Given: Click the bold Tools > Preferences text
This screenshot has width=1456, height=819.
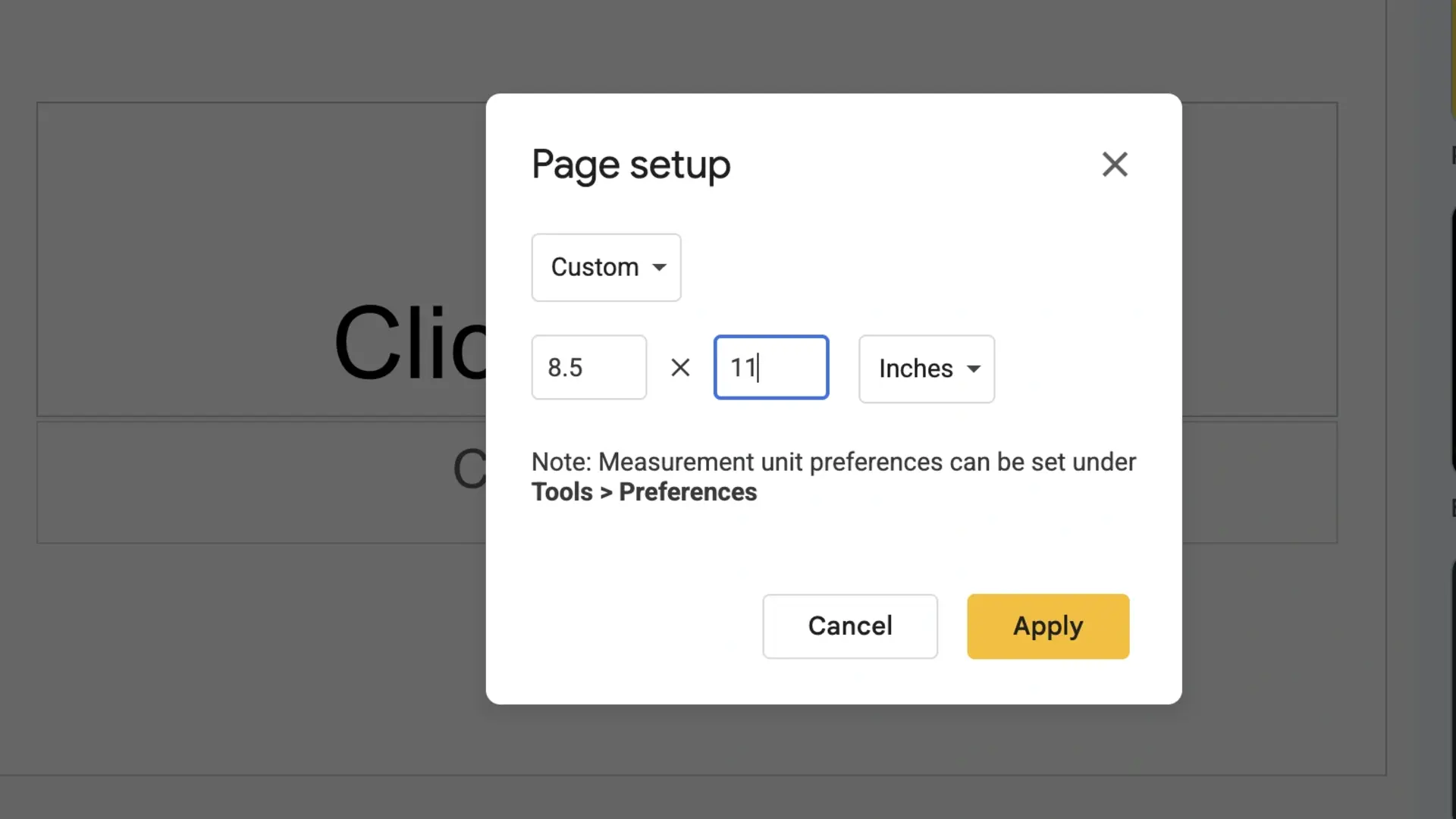Looking at the screenshot, I should tap(643, 491).
